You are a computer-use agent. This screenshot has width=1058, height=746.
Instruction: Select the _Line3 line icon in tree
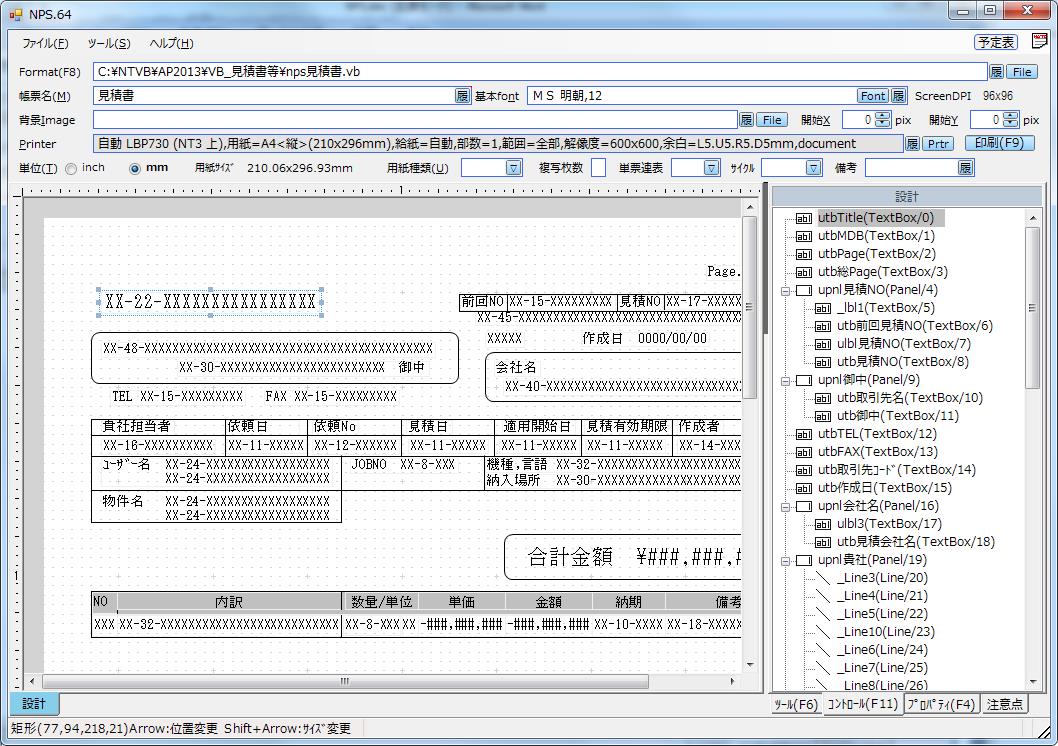(x=823, y=578)
